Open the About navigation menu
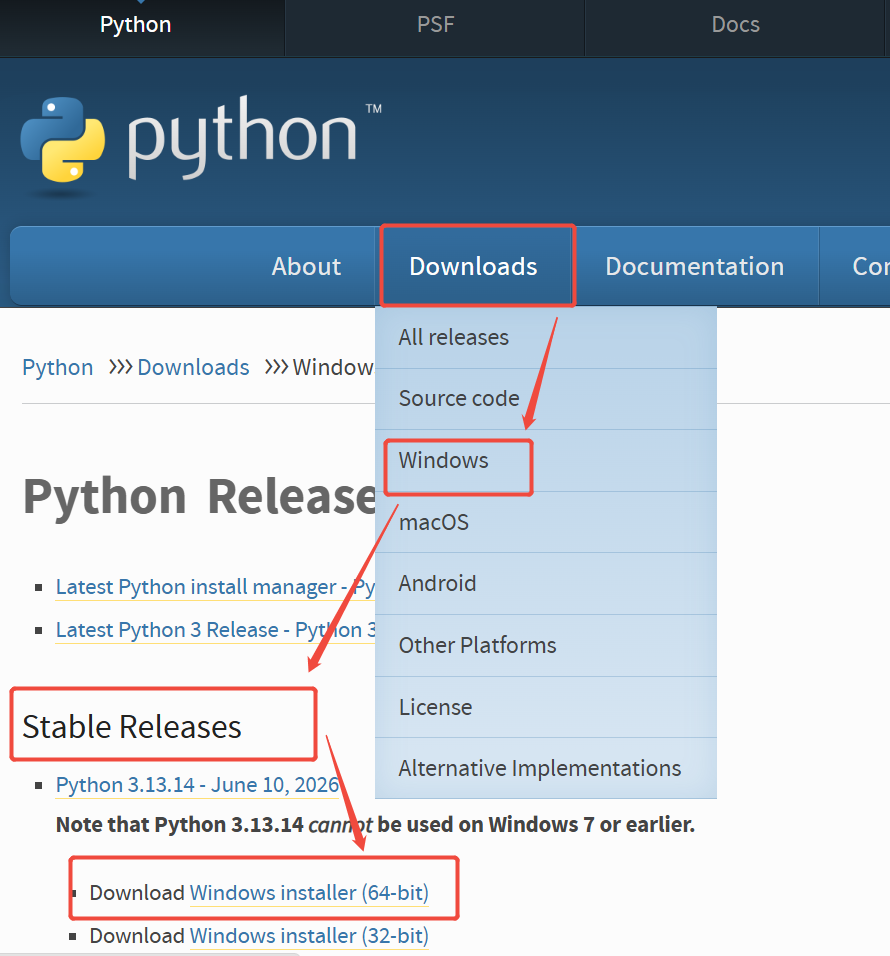This screenshot has height=956, width=890. point(306,266)
